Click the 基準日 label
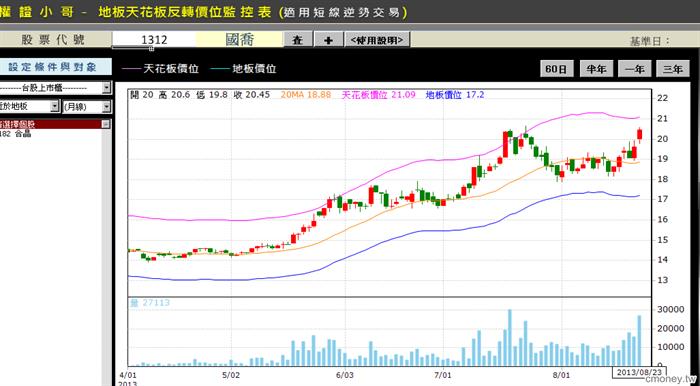This screenshot has height=386, width=700. (x=650, y=41)
